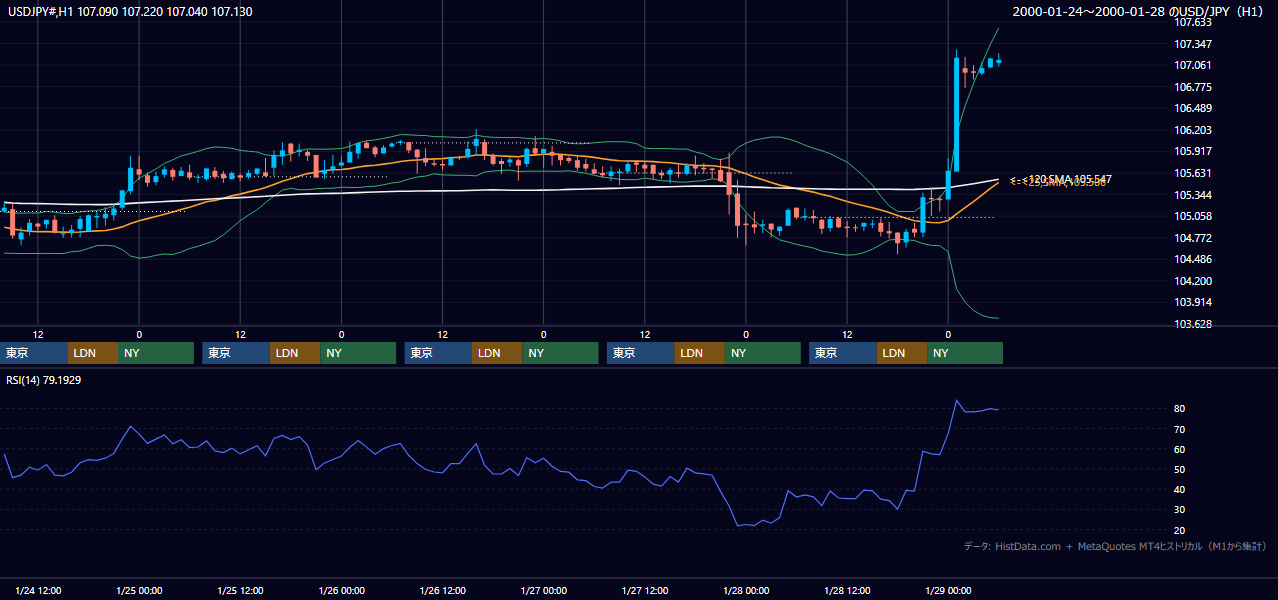Screen dimensions: 1278x600
Task: Click the 1/28 00:00 date label
Action: click(x=746, y=591)
